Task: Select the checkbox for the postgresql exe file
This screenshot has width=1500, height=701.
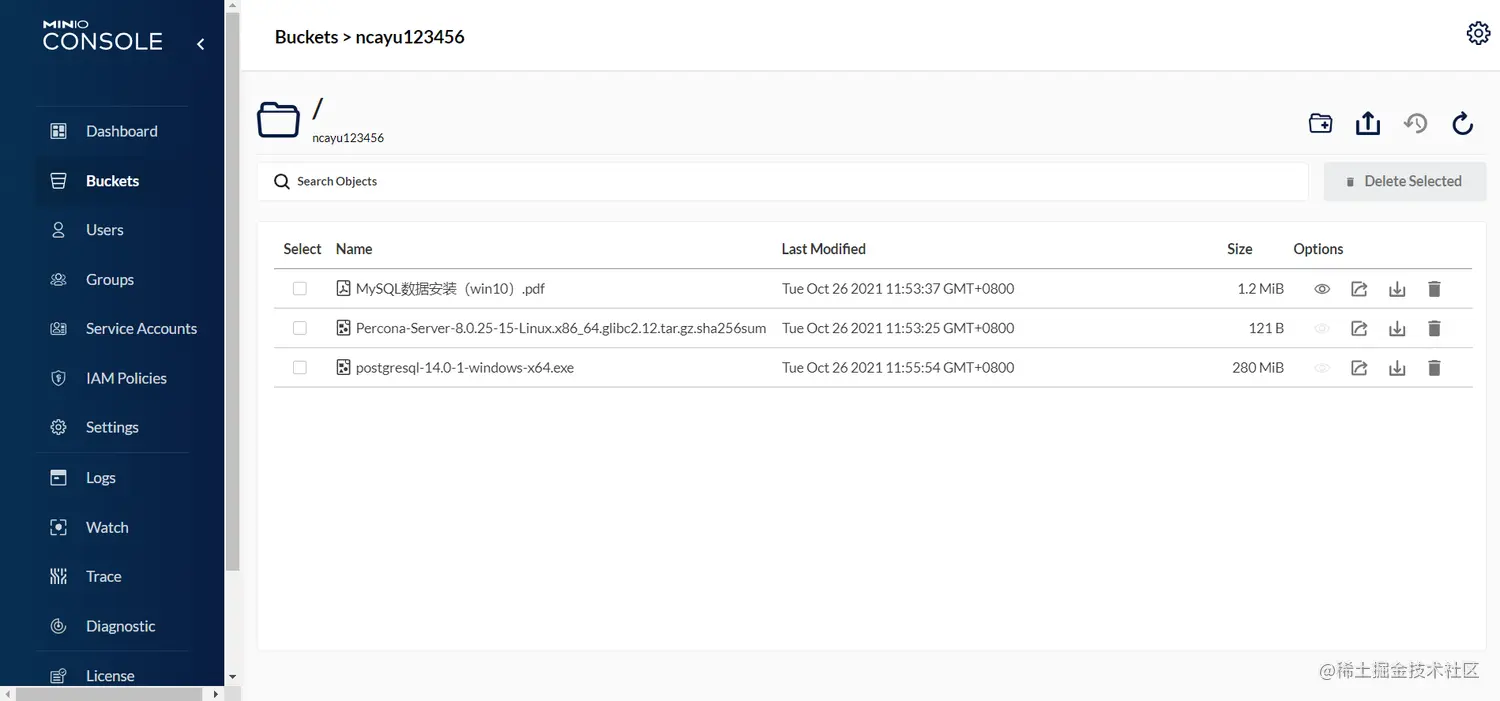Action: coord(300,368)
